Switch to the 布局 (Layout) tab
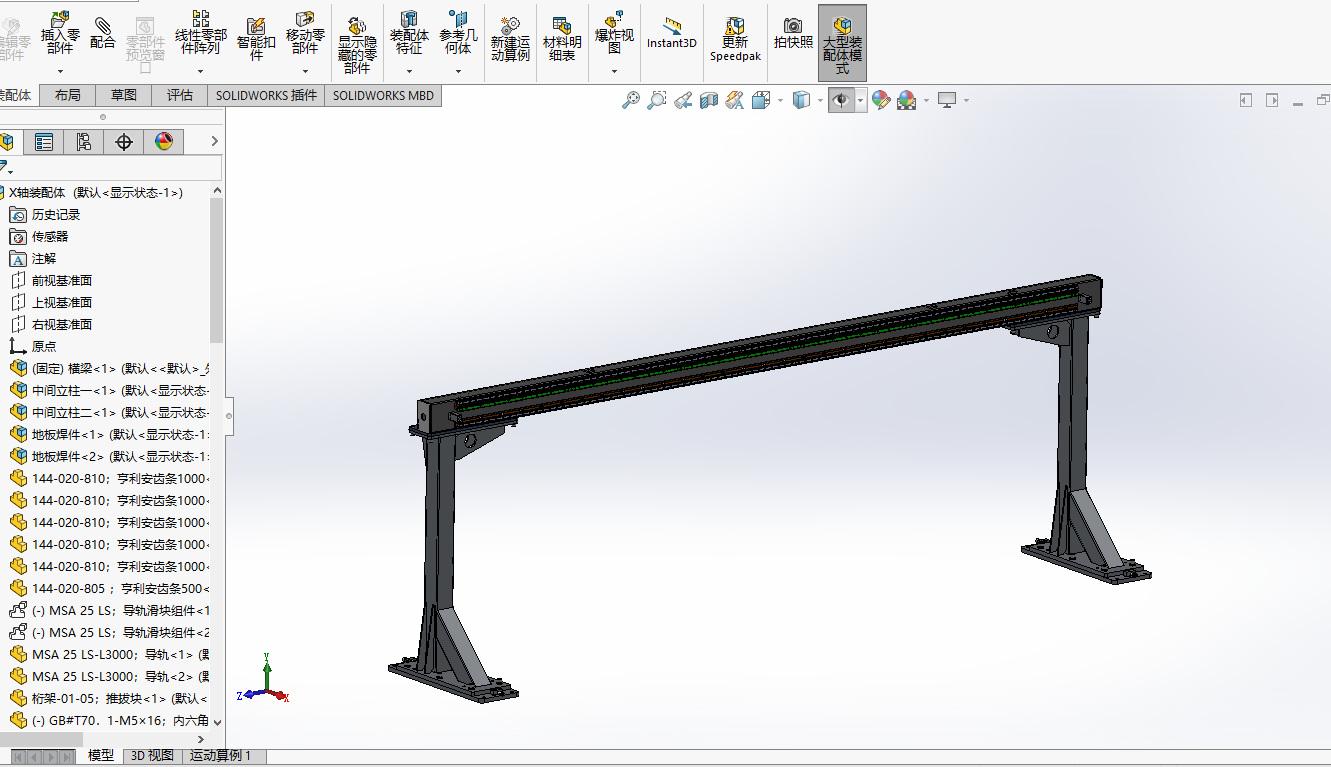The height and width of the screenshot is (767, 1331). (68, 96)
